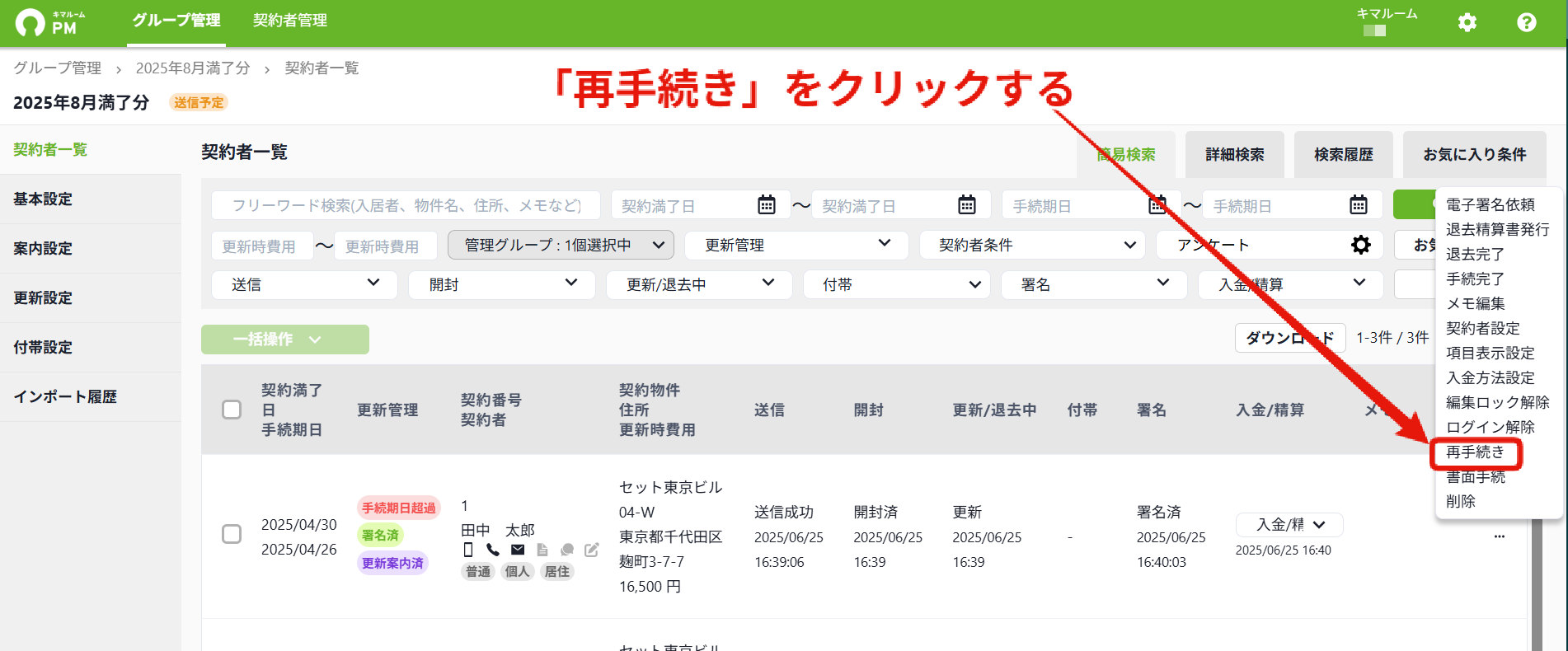Click the green 署名済 status tag
The width and height of the screenshot is (1568, 651).
380,535
